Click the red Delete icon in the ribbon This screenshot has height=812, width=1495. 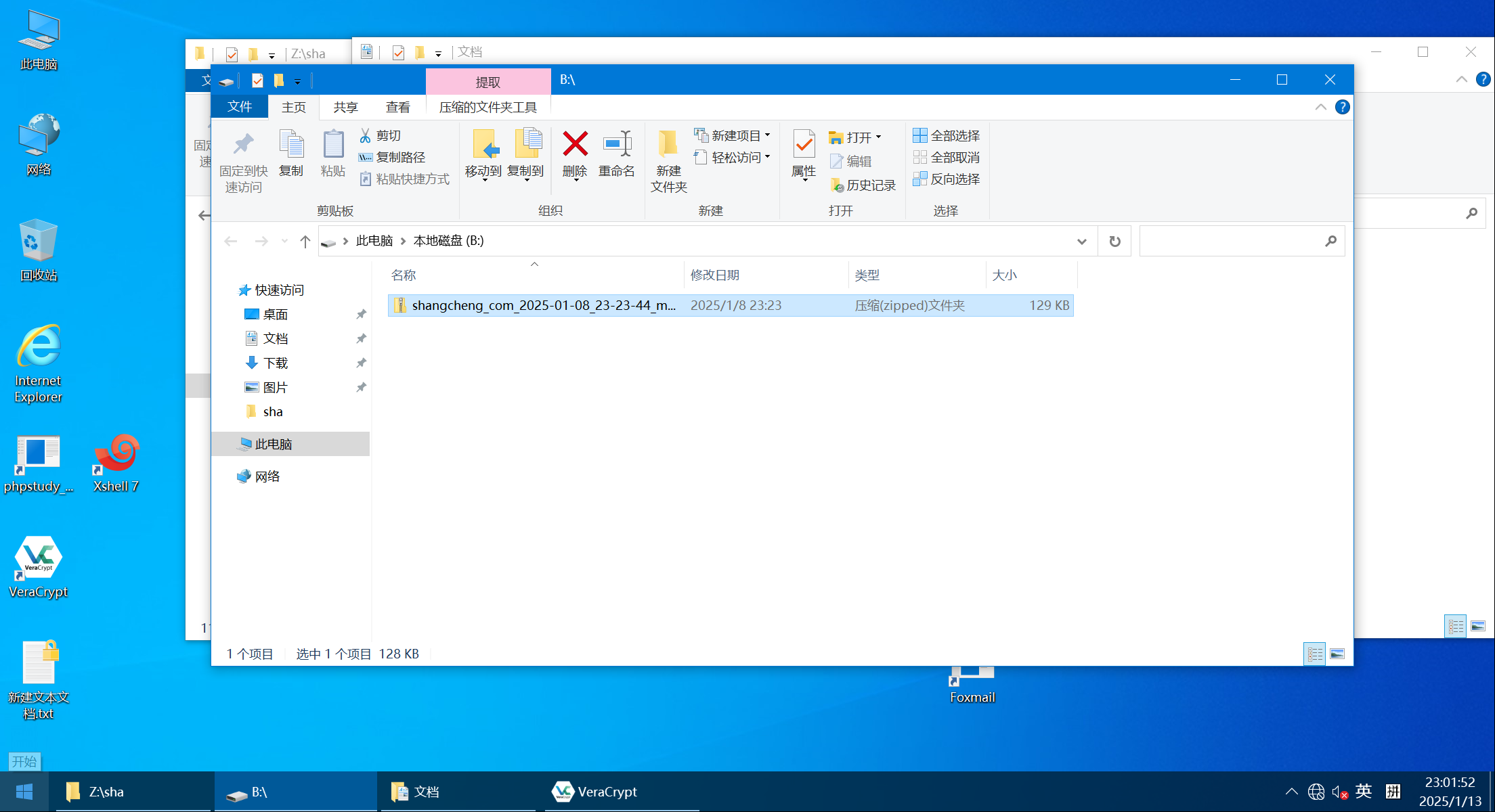575,144
